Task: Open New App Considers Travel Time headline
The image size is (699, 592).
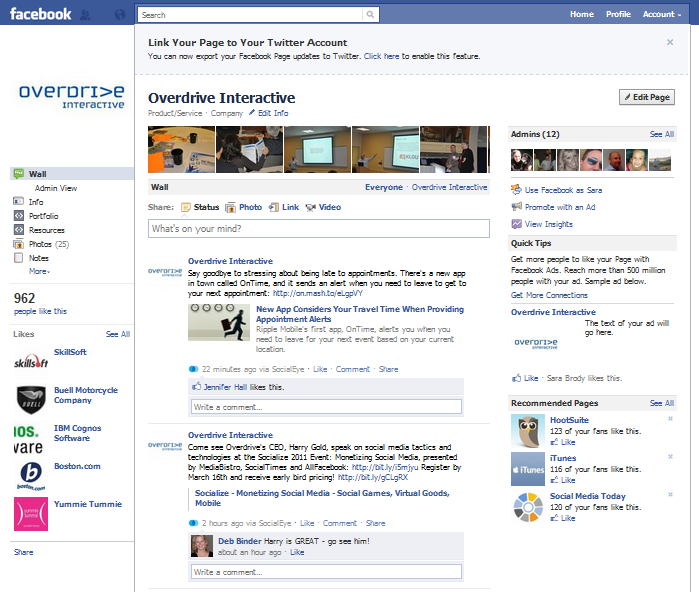Action: (x=360, y=314)
